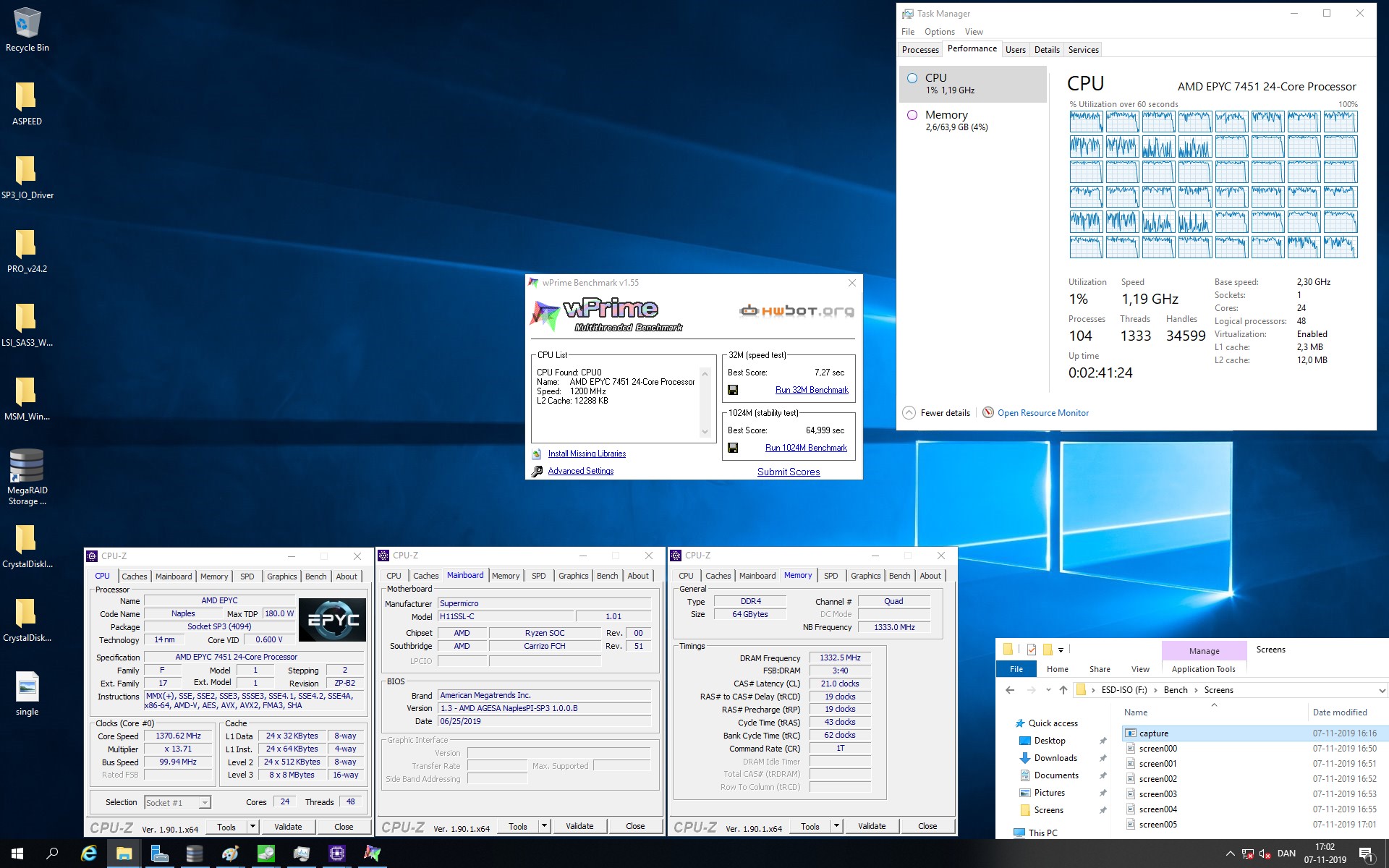Image resolution: width=1389 pixels, height=868 pixels.
Task: Open the MSM_Win... desktop folder
Action: [x=27, y=398]
